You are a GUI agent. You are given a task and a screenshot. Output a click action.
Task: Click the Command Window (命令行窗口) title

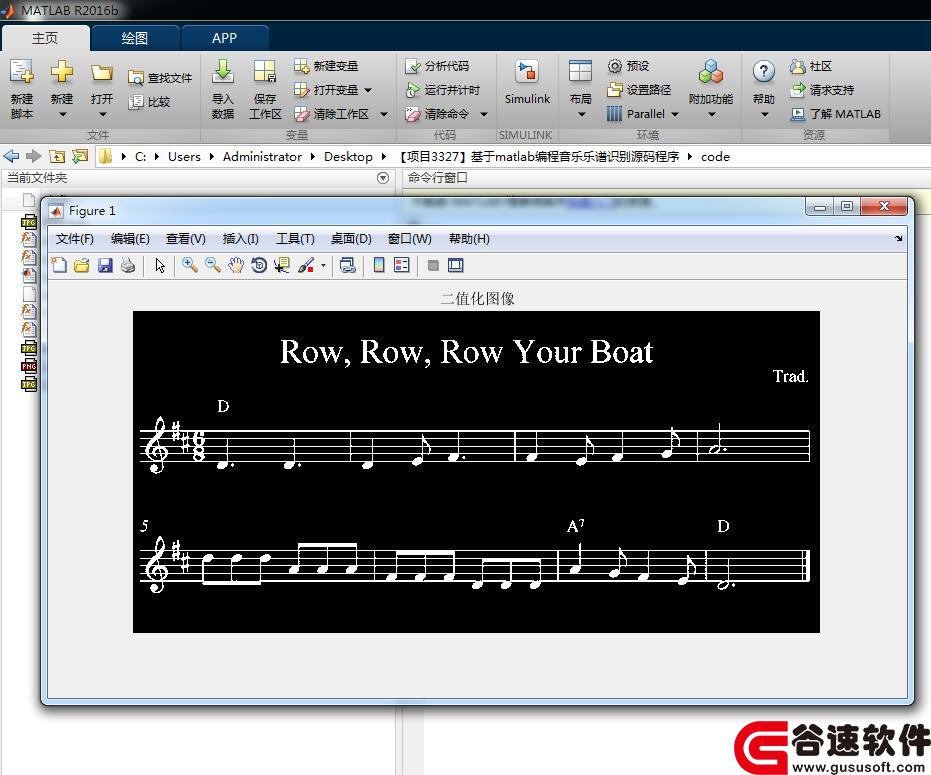[438, 178]
